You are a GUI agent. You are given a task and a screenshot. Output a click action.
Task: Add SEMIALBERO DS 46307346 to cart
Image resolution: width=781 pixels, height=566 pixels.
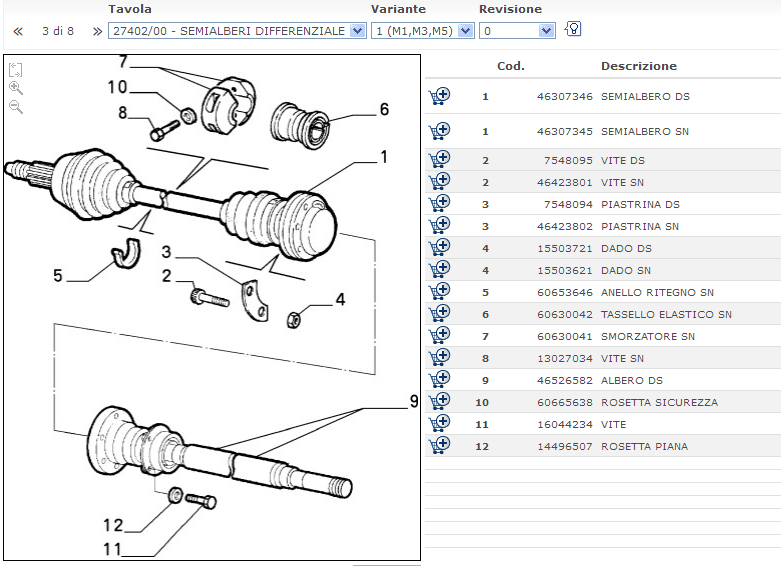coord(439,96)
